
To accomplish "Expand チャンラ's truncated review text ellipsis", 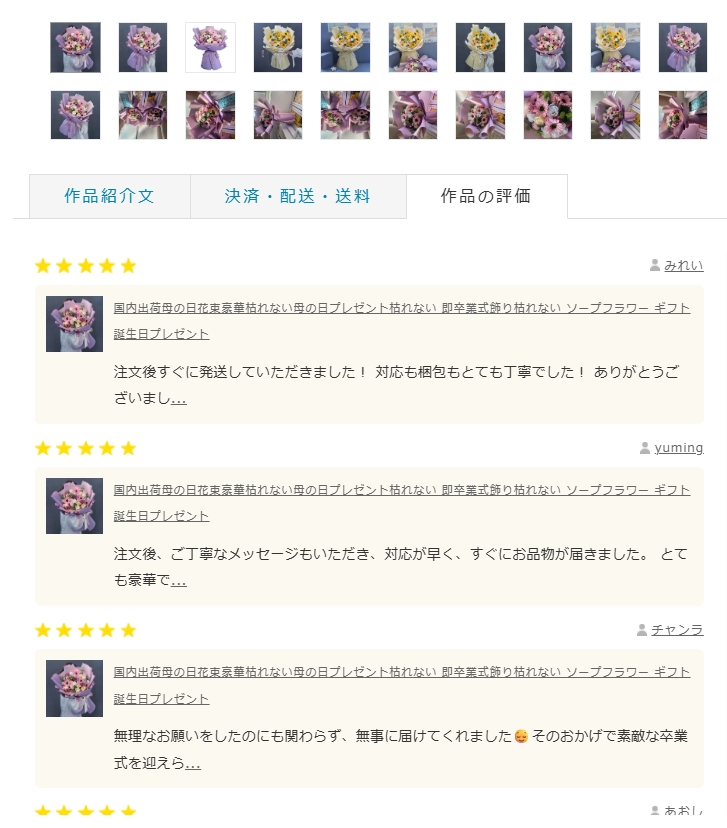I will (x=193, y=764).
